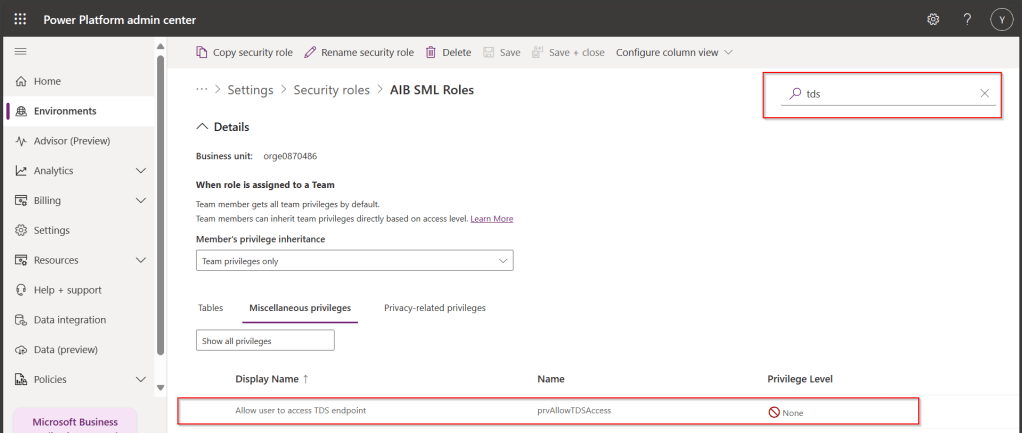Click Copy security role
Image resolution: width=1022 pixels, height=433 pixels.
[x=245, y=52]
